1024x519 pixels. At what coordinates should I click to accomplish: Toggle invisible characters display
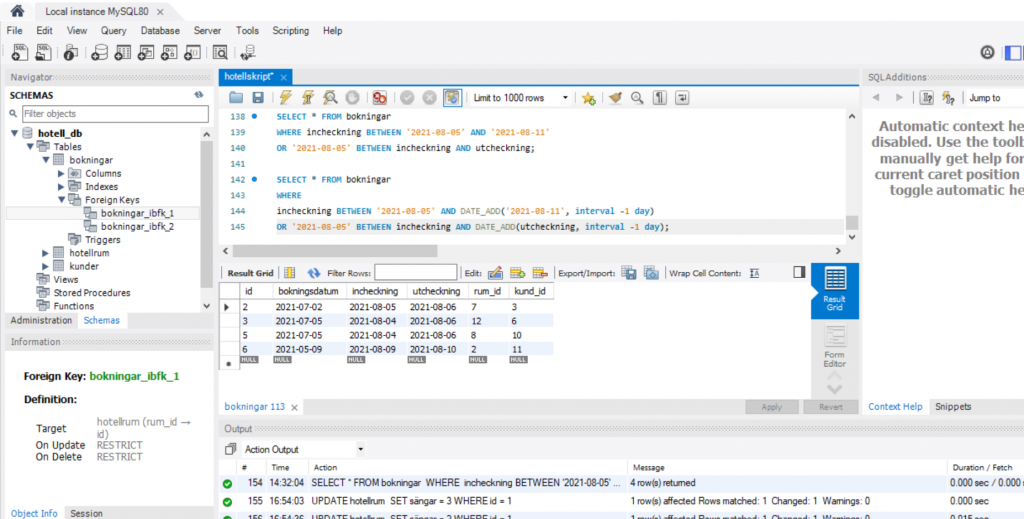660,98
